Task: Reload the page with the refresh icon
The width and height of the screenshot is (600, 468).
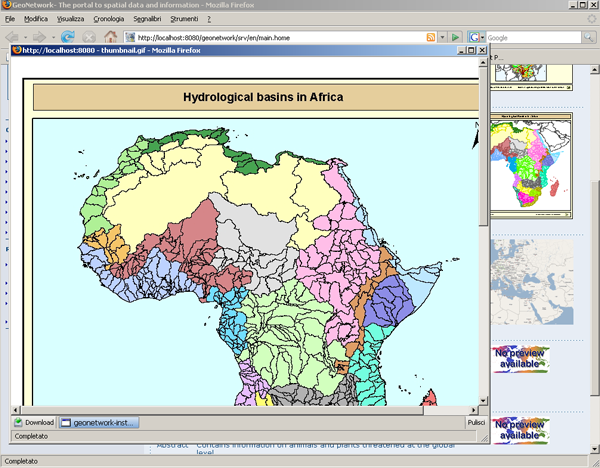Action: (68, 37)
